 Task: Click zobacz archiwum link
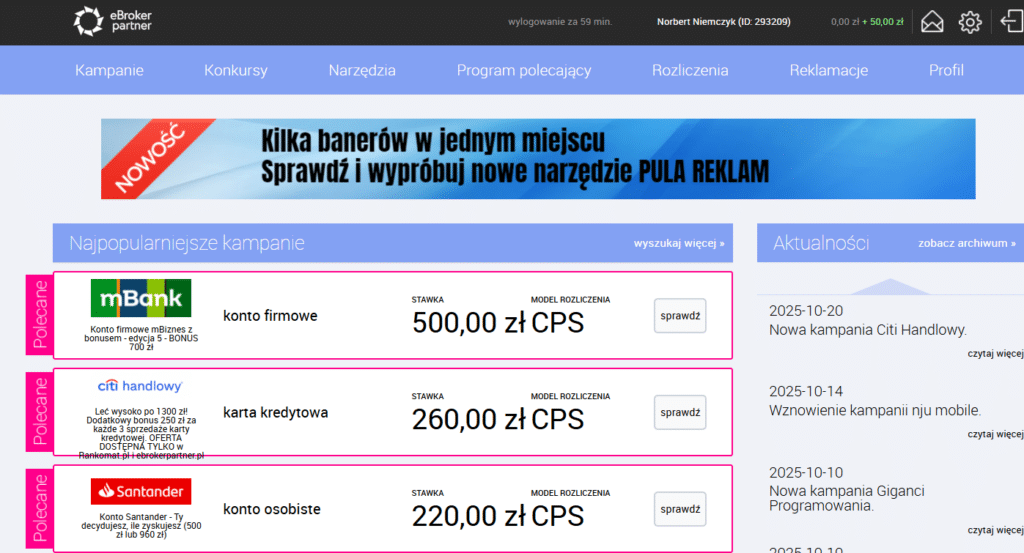[967, 244]
